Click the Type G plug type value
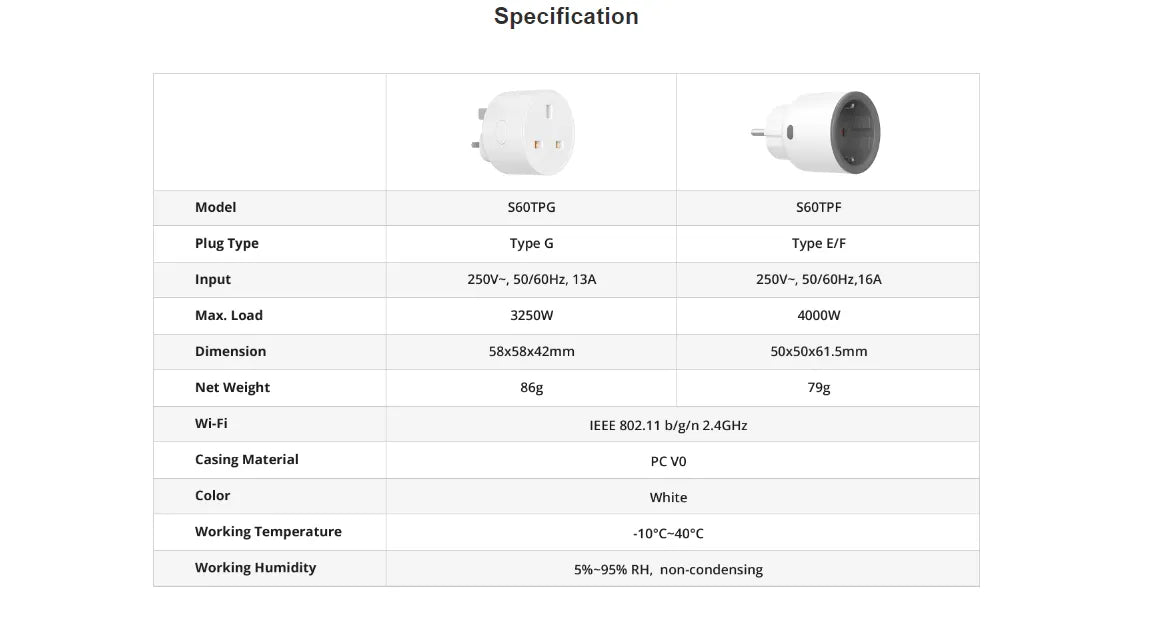 coord(531,244)
